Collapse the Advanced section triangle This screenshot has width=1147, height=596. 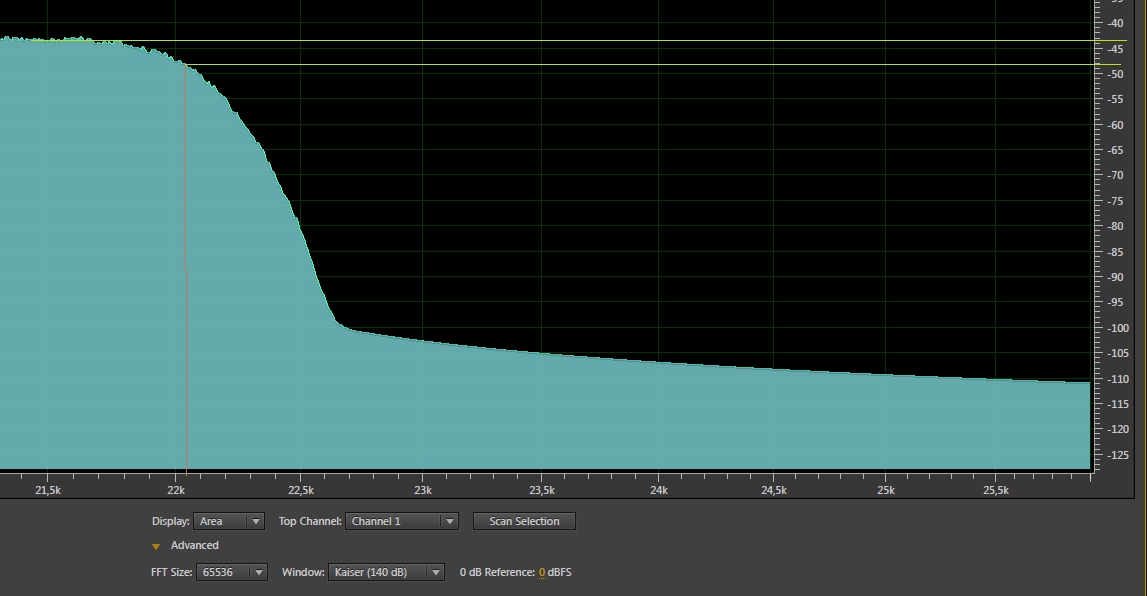156,546
